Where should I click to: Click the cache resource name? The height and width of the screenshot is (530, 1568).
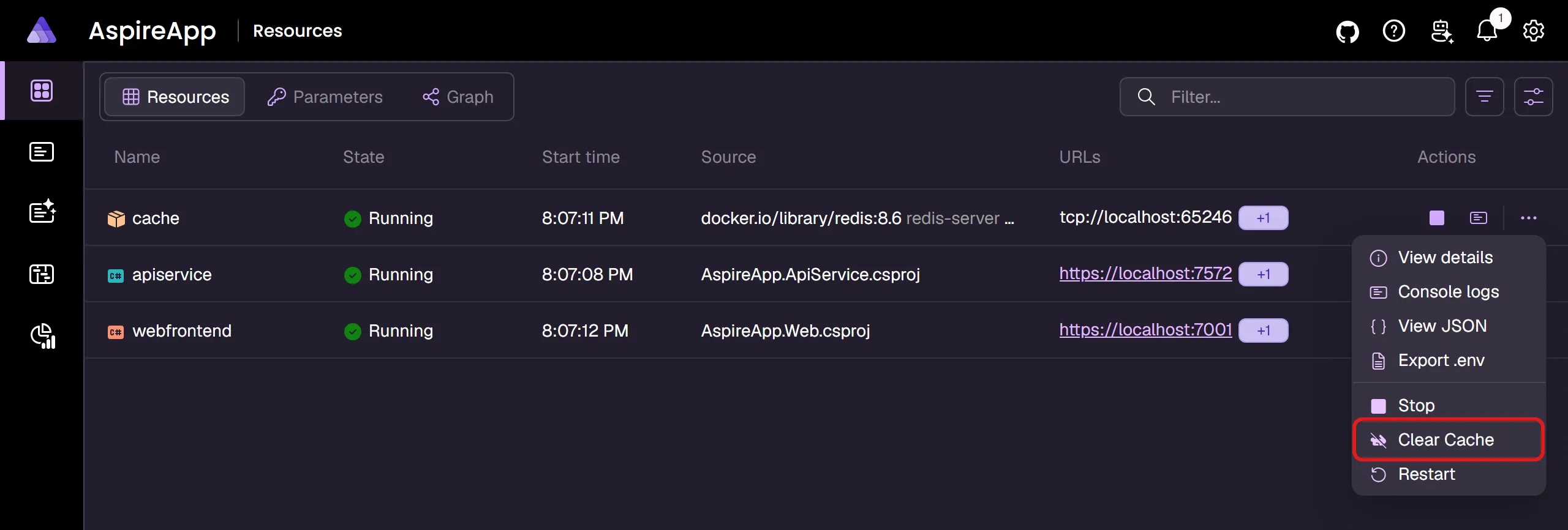click(156, 218)
